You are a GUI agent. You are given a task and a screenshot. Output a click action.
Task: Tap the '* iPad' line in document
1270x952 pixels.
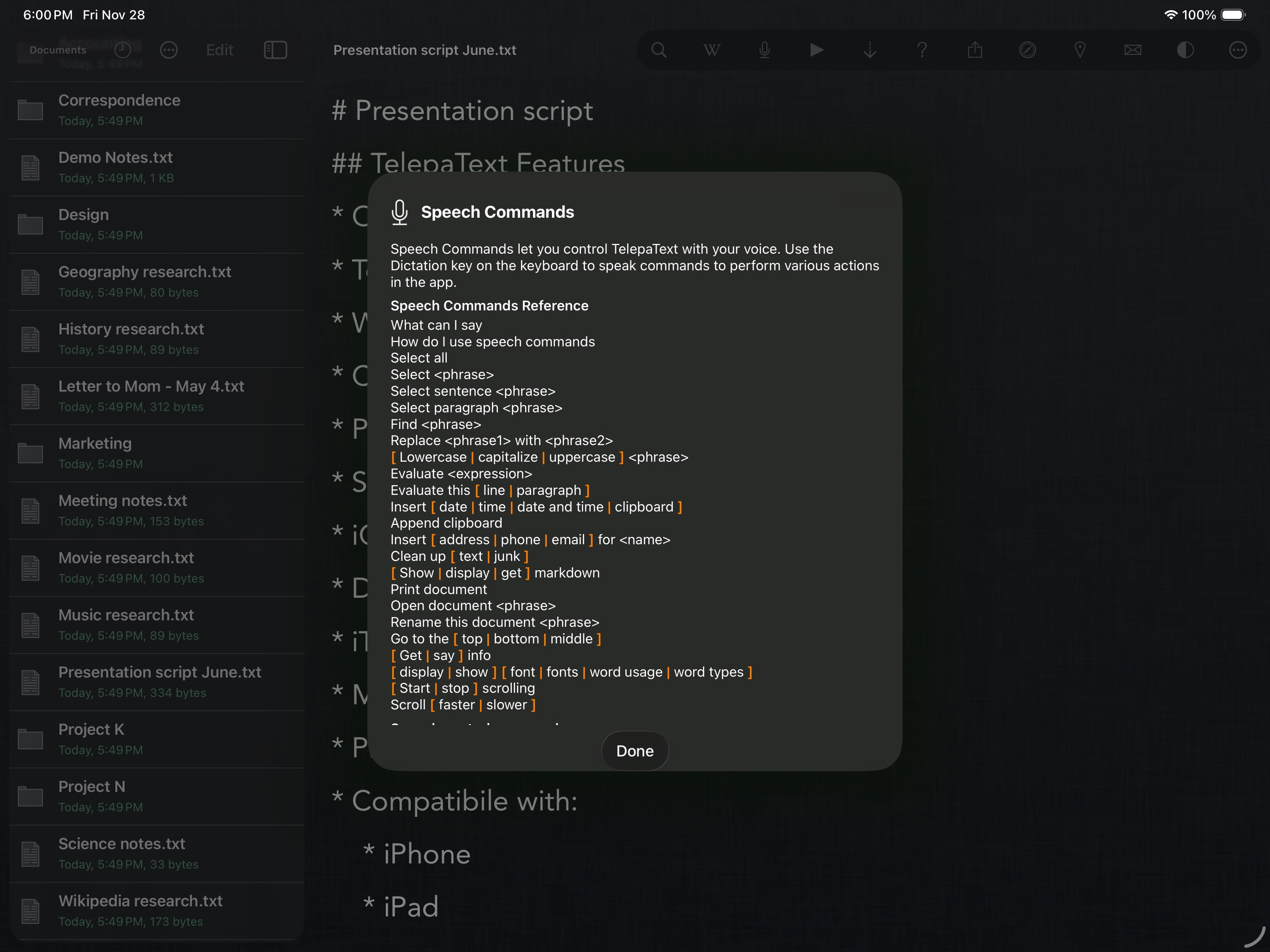coord(401,907)
